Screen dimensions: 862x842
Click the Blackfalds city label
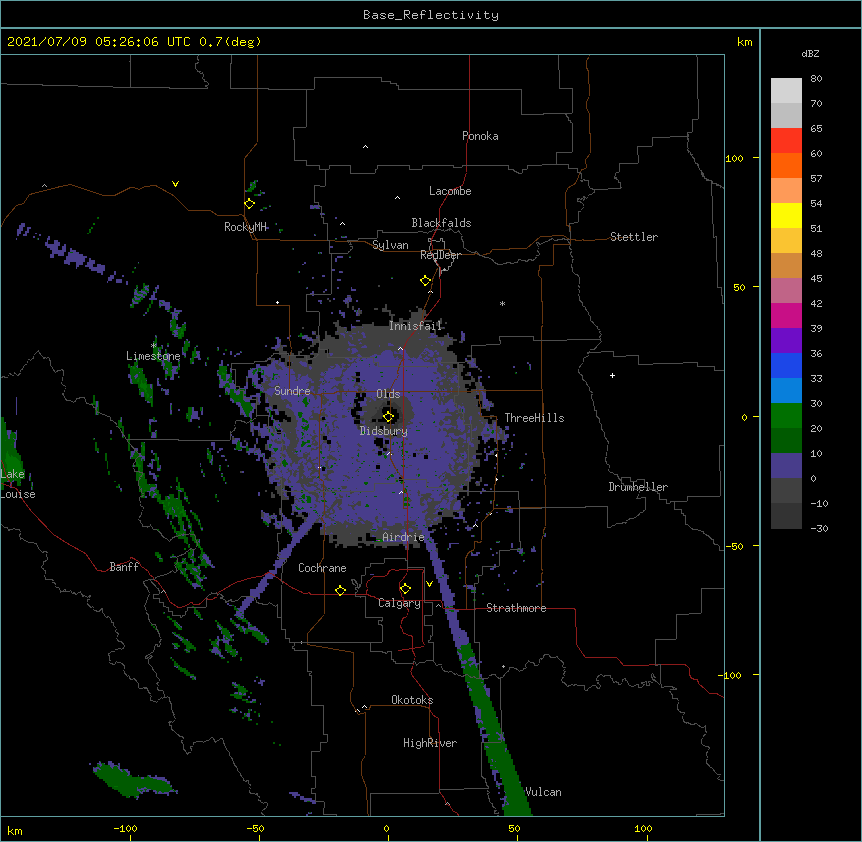[441, 223]
